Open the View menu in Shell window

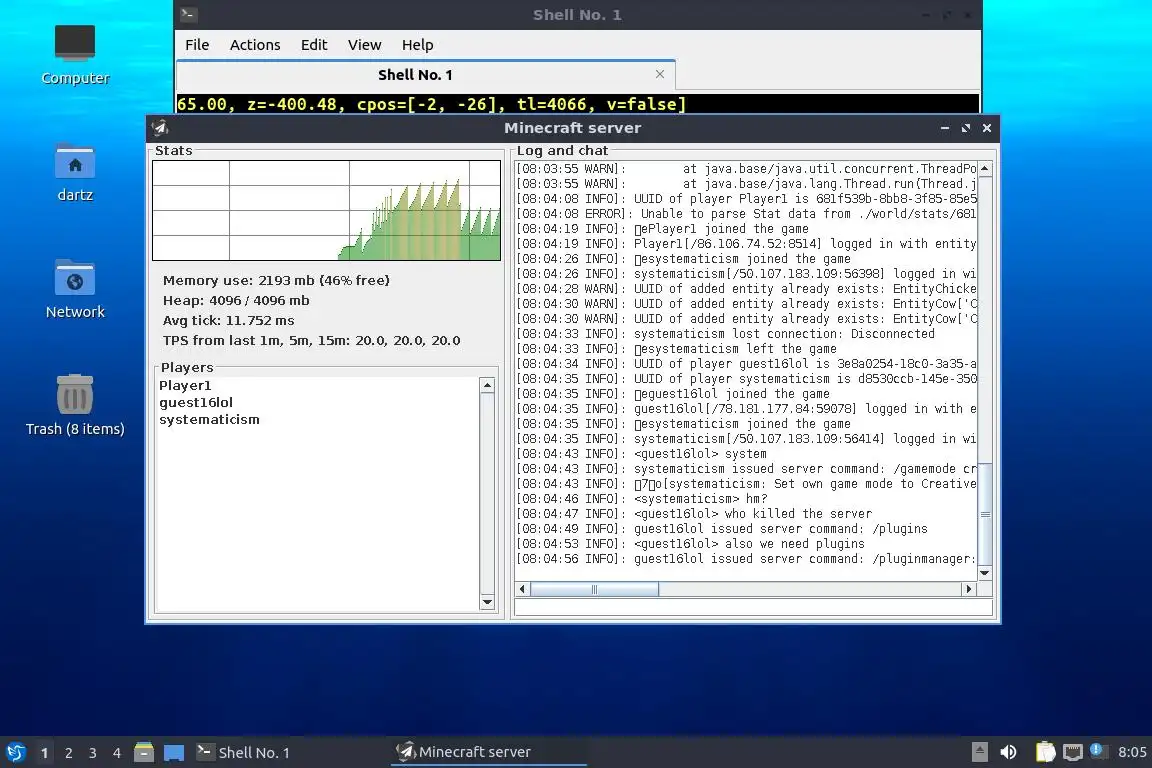[x=364, y=45]
